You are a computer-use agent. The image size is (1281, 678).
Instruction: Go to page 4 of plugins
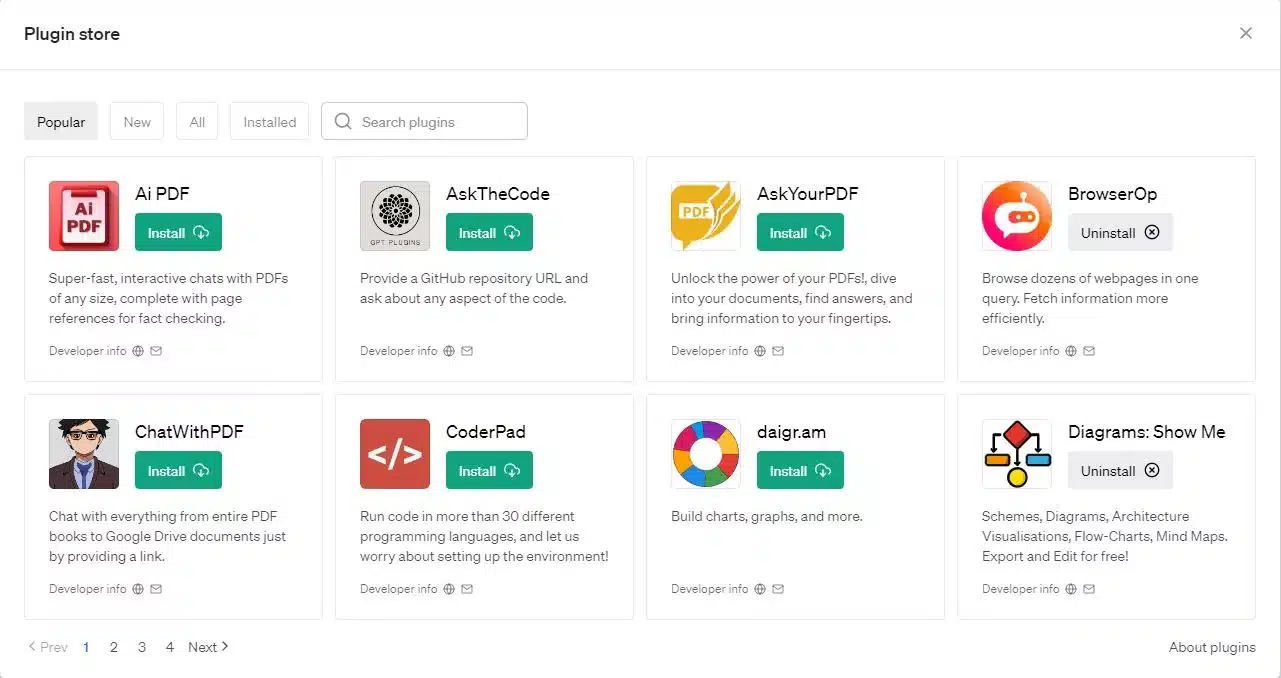pos(170,647)
